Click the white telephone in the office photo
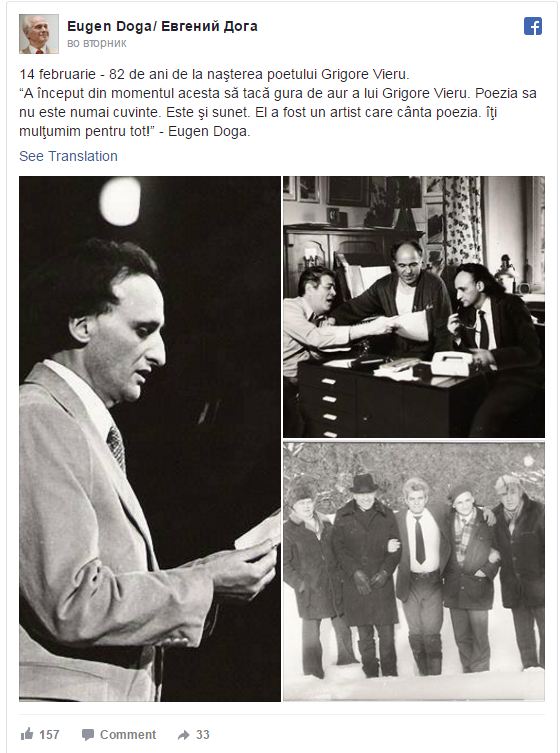Screen dimensions: 560x753 [x=451, y=364]
